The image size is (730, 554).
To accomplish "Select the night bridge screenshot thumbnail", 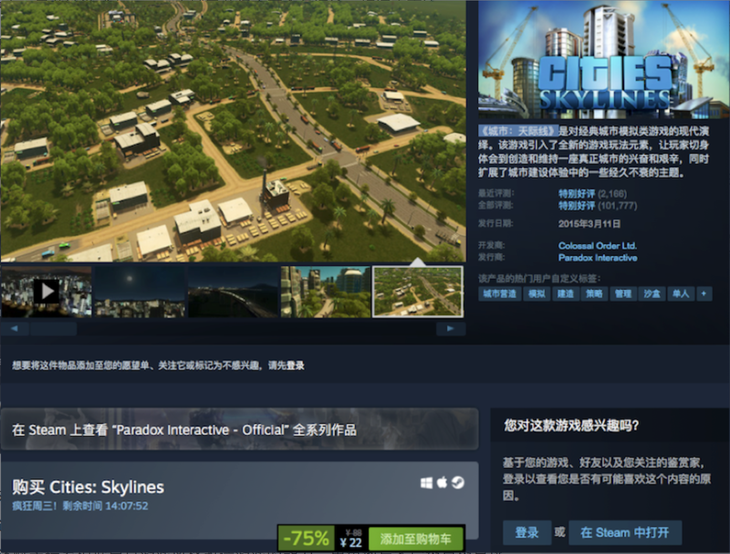I will pyautogui.click(x=233, y=292).
